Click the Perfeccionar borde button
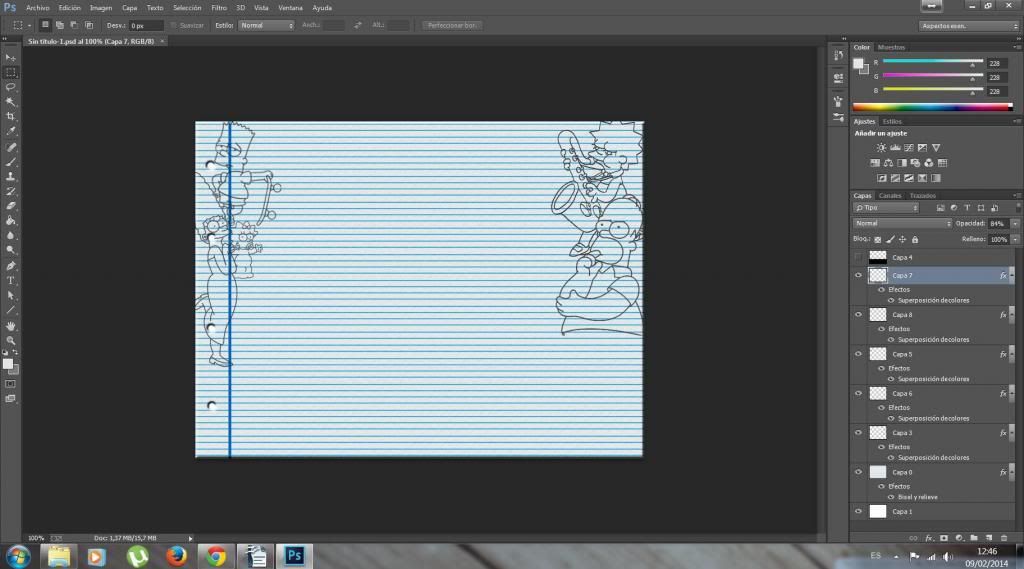1024x569 pixels. pos(452,25)
